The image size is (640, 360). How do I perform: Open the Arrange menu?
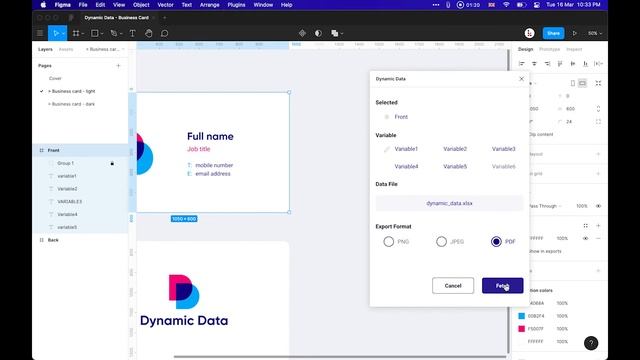210,5
